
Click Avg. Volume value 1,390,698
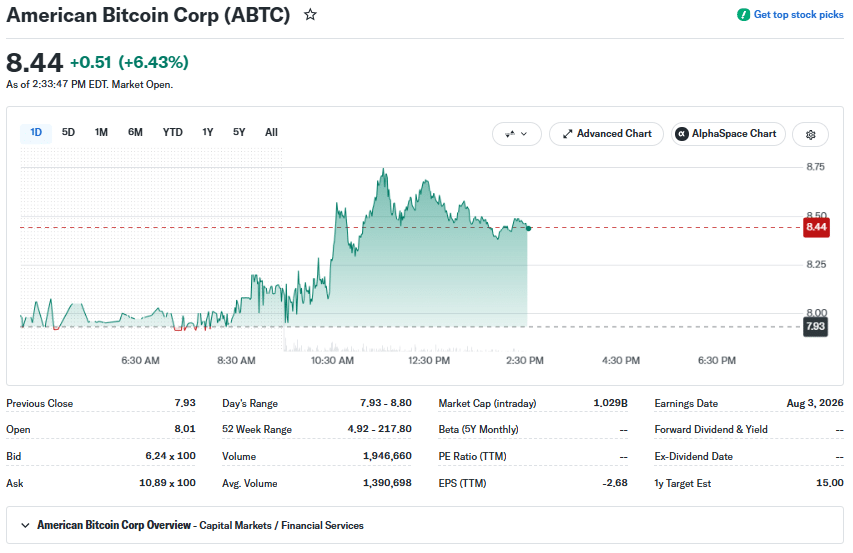387,483
